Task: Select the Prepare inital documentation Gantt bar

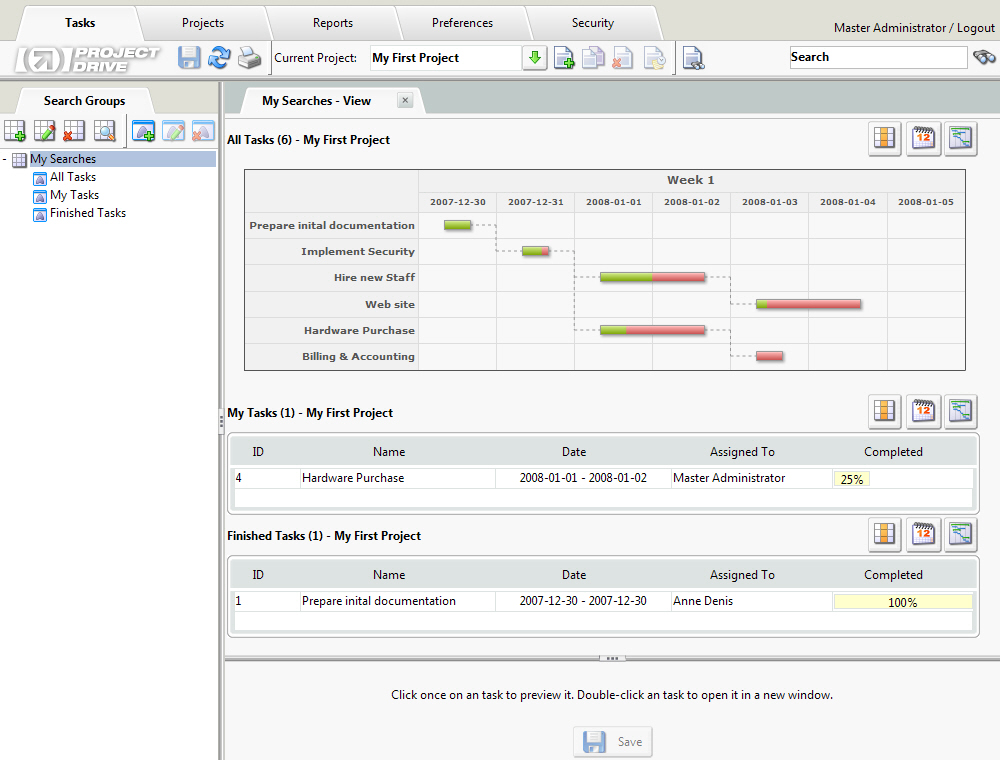Action: [x=457, y=224]
